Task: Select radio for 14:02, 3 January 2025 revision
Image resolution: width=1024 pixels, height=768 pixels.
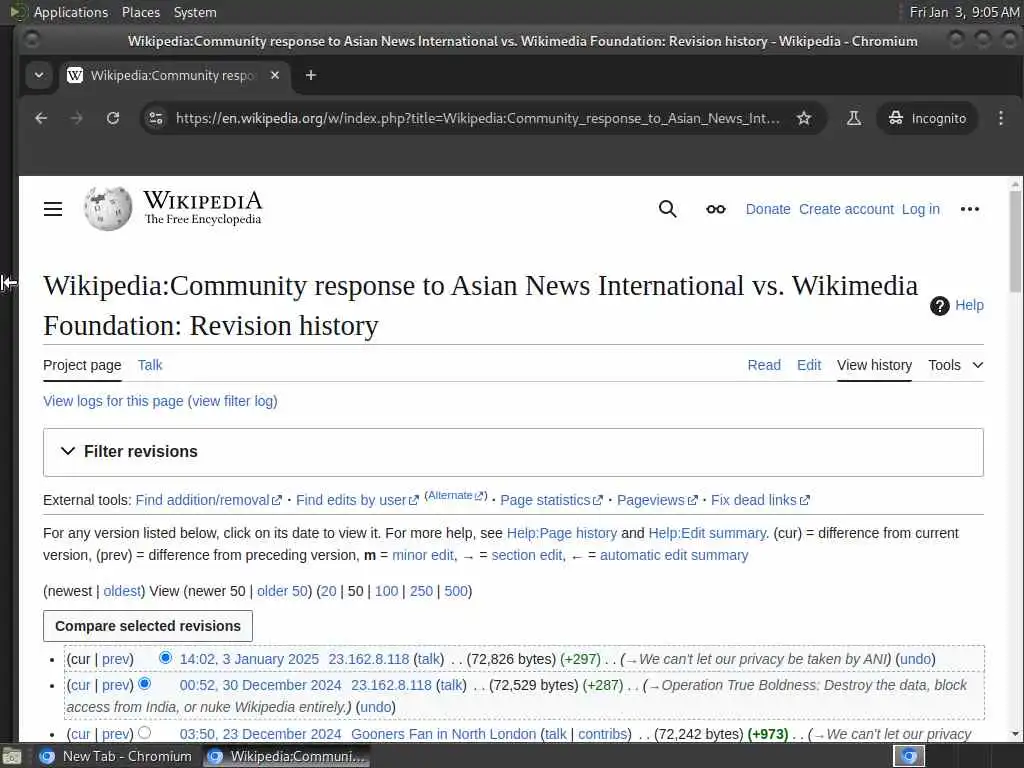Action: pyautogui.click(x=165, y=657)
